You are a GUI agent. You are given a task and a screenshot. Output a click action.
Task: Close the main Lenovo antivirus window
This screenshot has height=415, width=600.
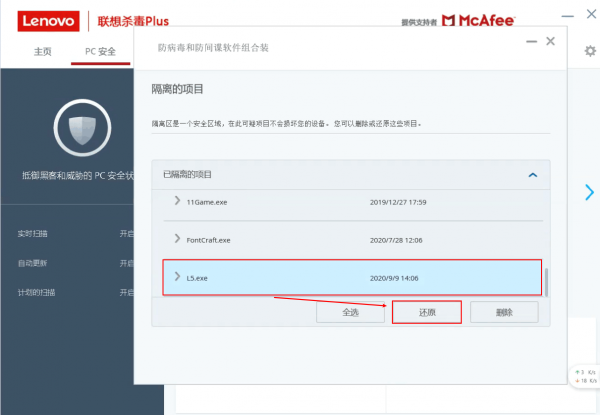tap(591, 14)
